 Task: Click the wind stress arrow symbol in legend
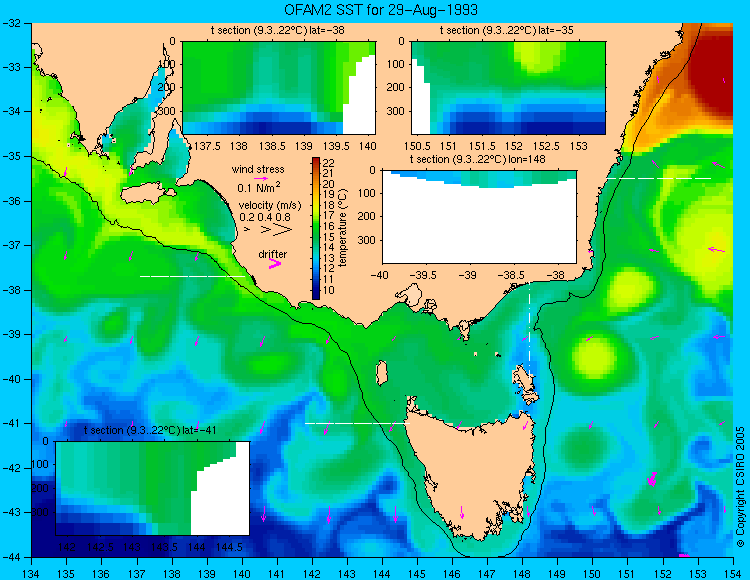261,178
